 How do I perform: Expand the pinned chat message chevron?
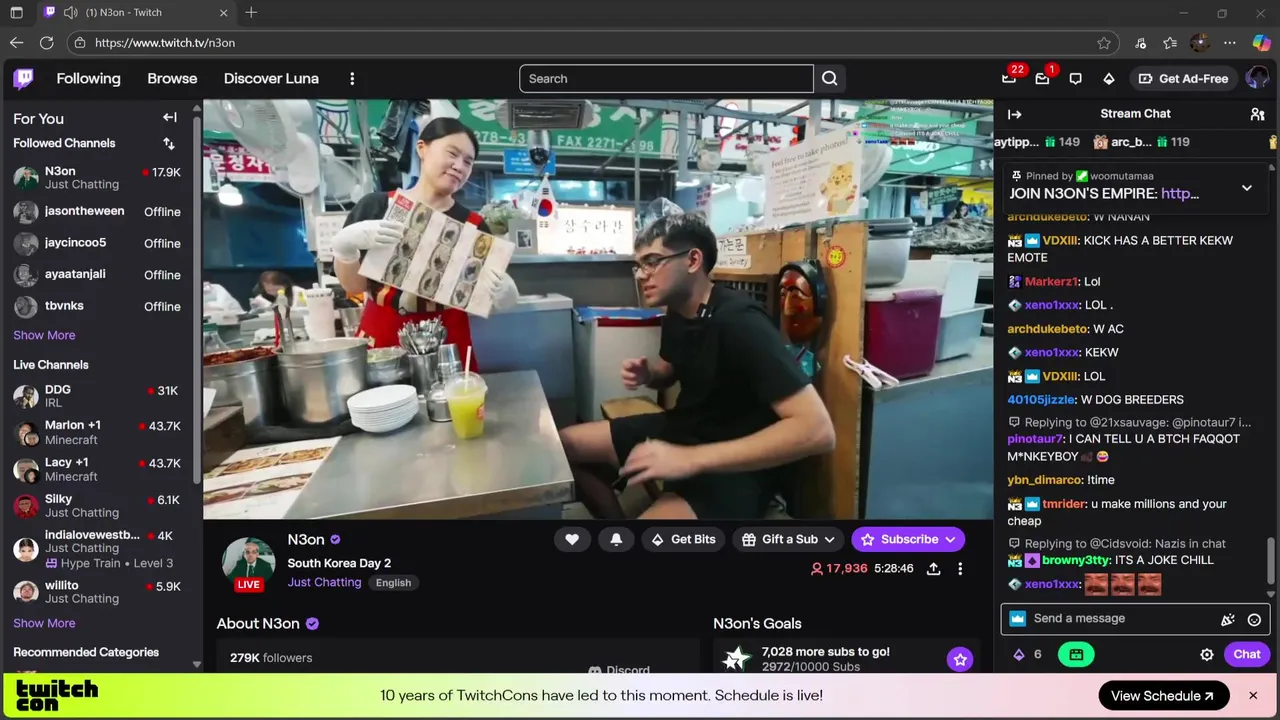(x=1247, y=188)
